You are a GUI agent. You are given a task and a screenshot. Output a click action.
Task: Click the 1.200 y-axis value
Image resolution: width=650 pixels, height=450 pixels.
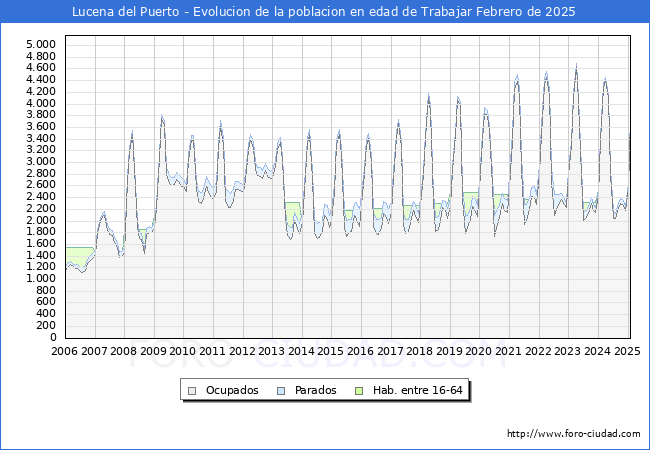41,267
